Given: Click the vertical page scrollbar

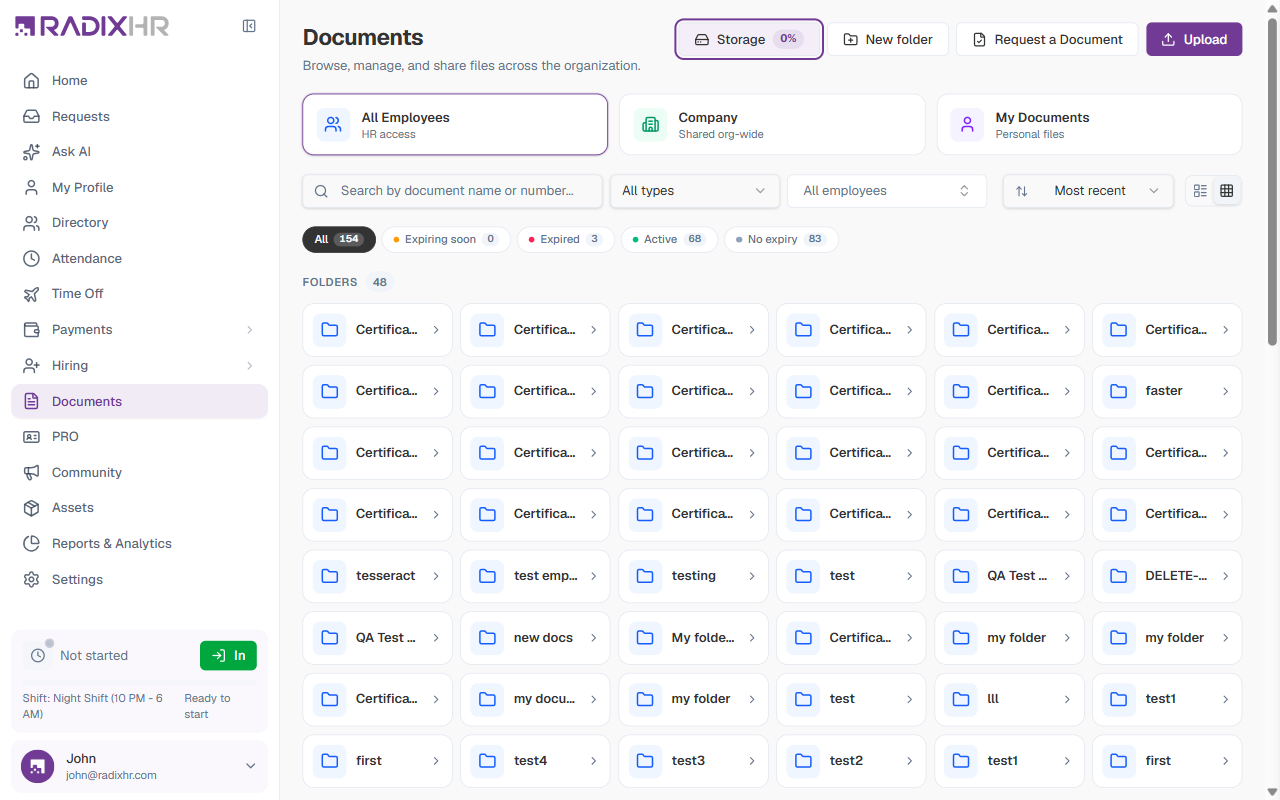Looking at the screenshot, I should click(x=1272, y=180).
